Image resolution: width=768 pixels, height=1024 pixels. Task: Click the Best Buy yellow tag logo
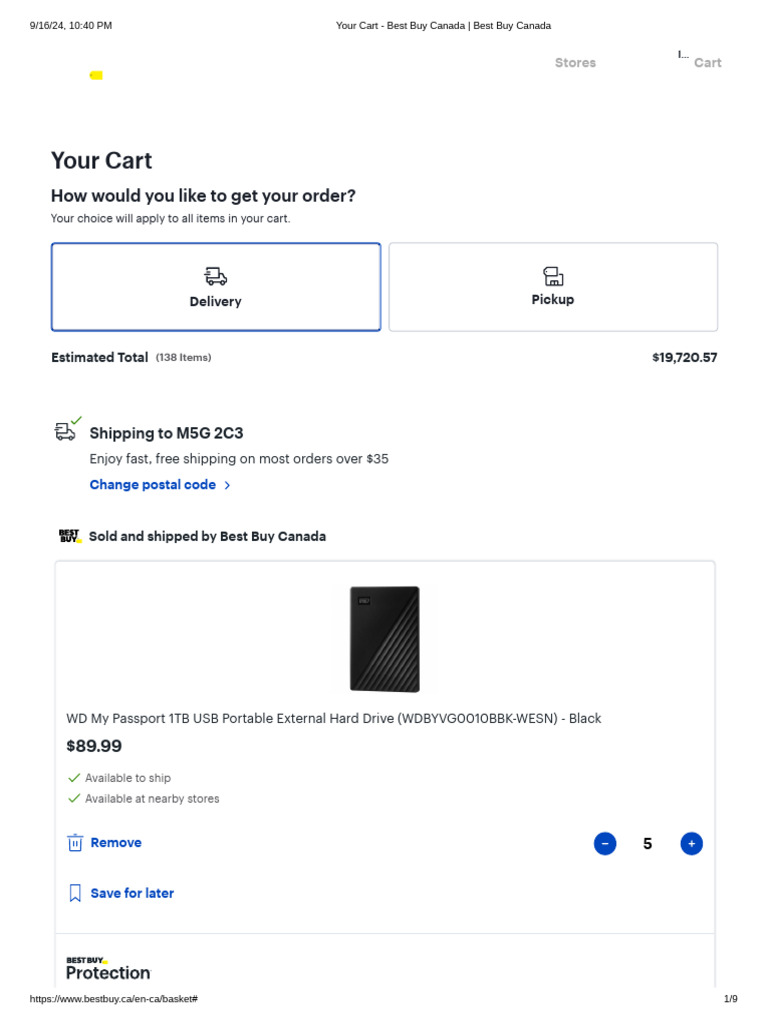(96, 75)
